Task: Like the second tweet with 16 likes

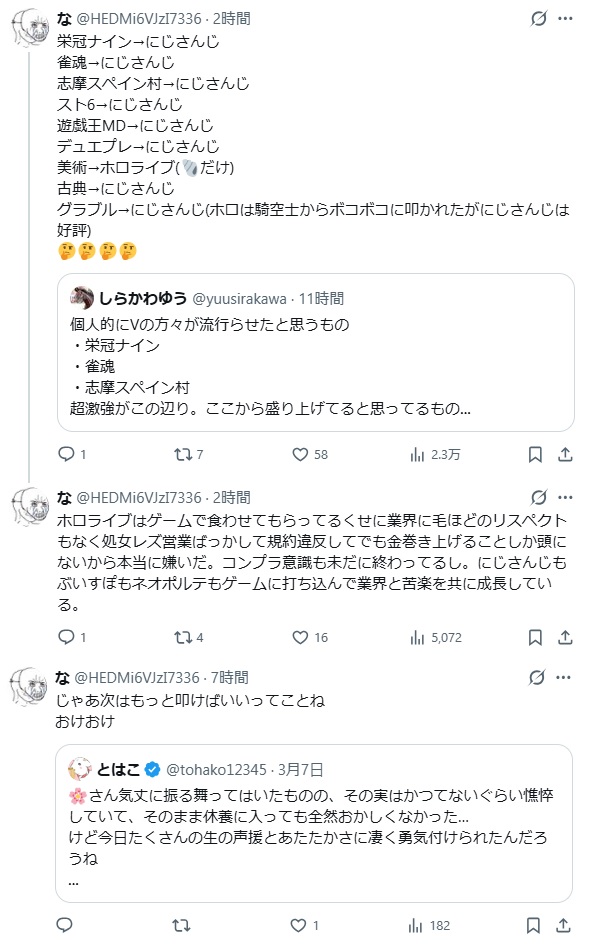Action: [x=300, y=637]
